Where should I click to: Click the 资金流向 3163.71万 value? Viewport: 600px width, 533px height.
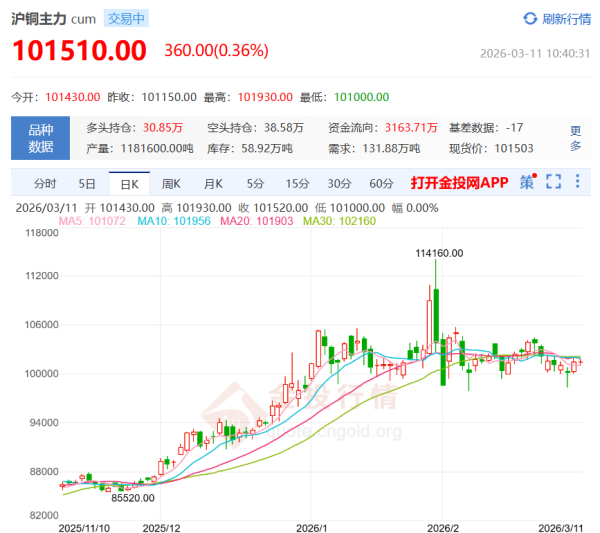(x=411, y=128)
